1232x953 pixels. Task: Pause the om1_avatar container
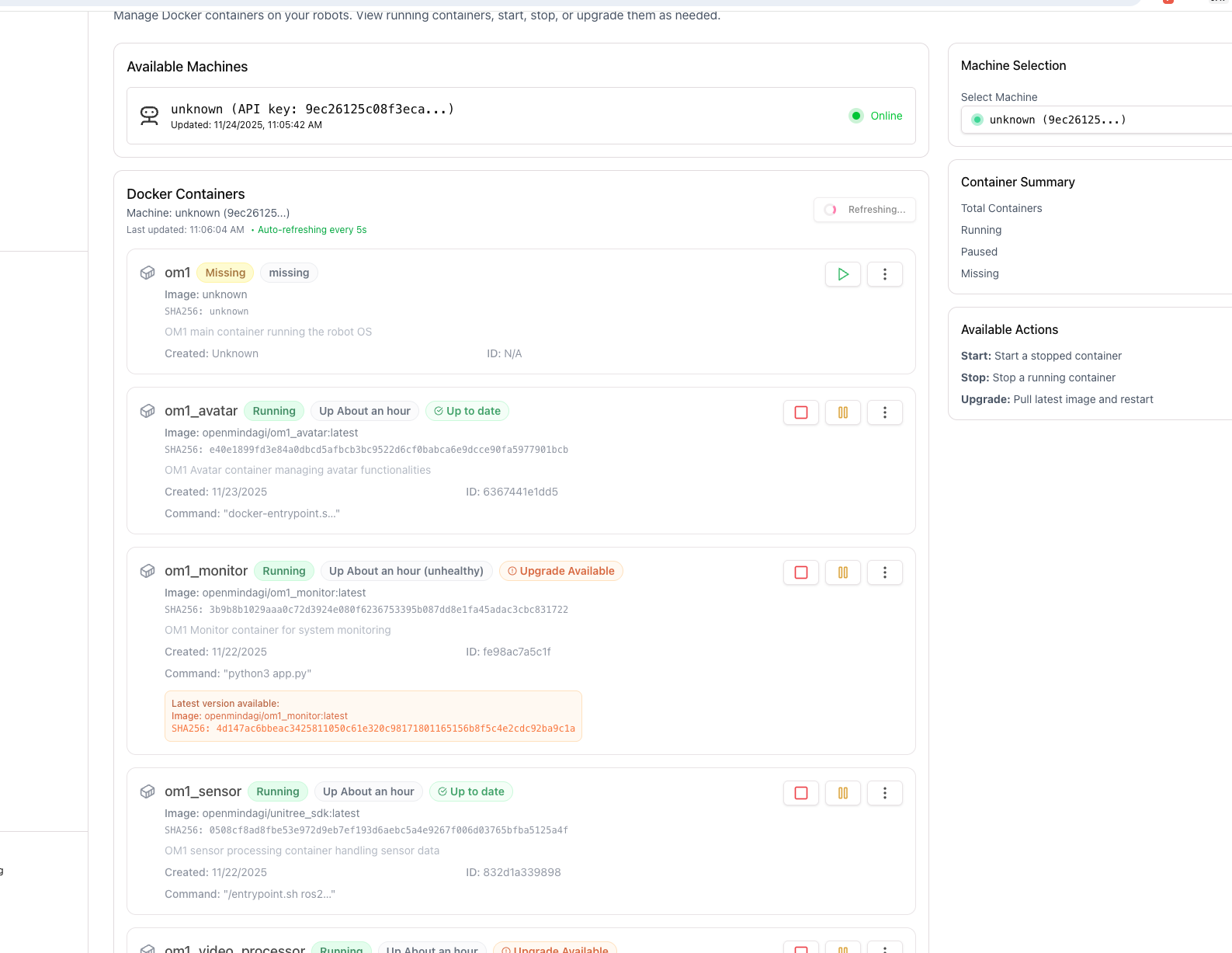coord(843,412)
